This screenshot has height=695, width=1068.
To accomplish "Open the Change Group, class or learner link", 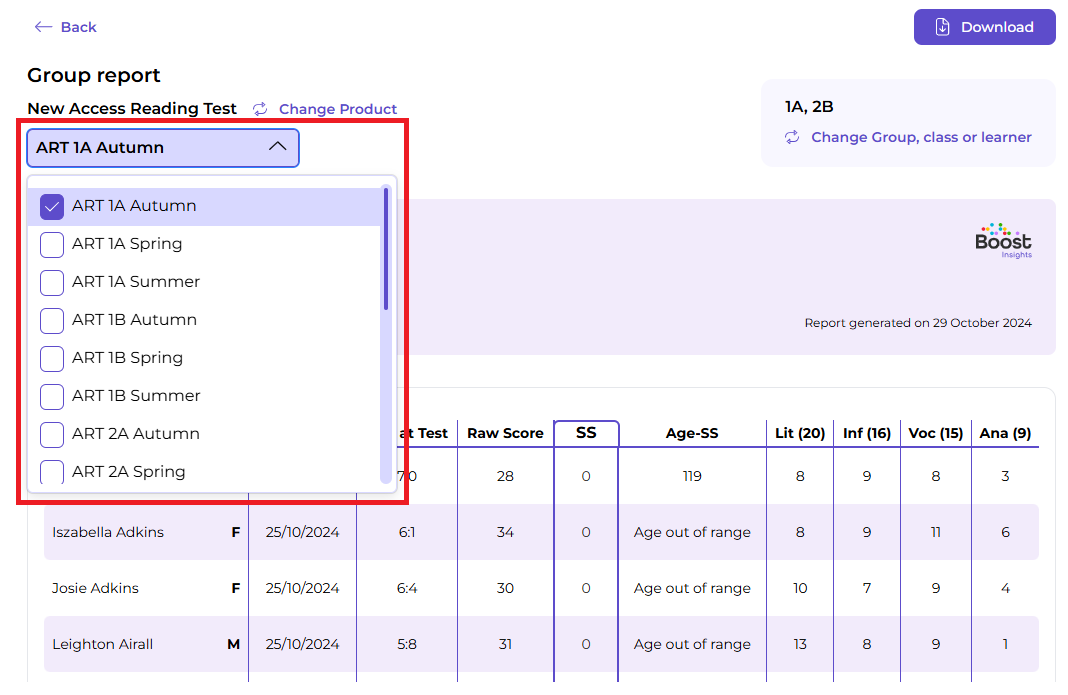I will pyautogui.click(x=921, y=137).
